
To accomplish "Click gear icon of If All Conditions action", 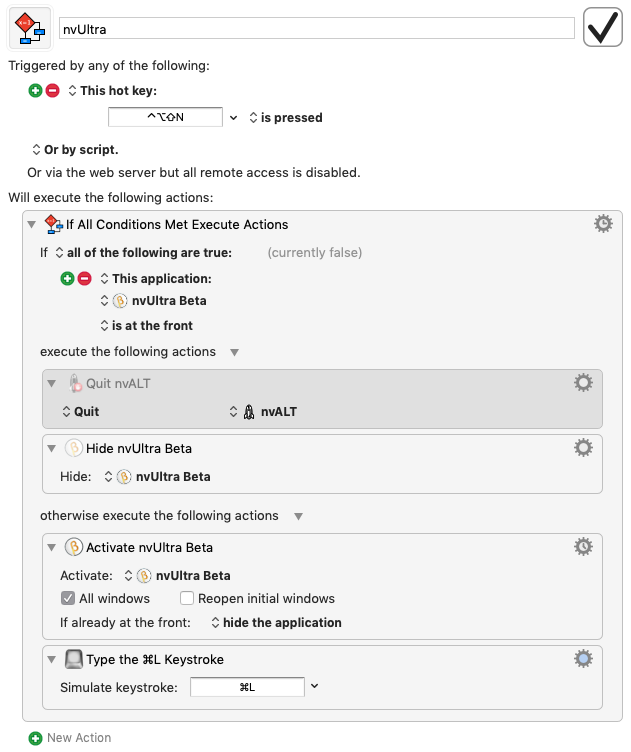I will [x=603, y=224].
